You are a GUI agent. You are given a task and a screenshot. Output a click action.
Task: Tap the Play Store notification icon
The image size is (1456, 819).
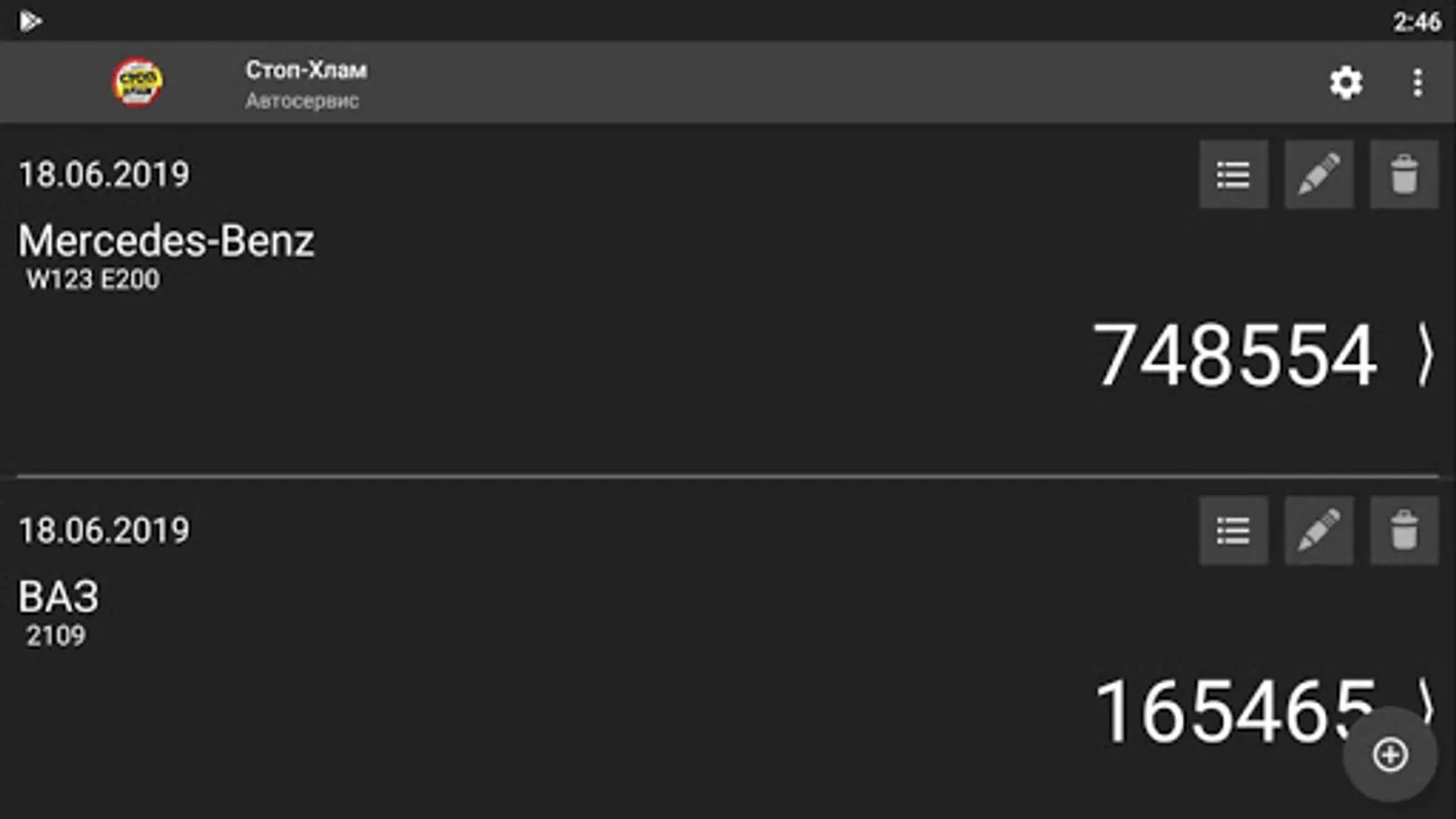point(30,21)
